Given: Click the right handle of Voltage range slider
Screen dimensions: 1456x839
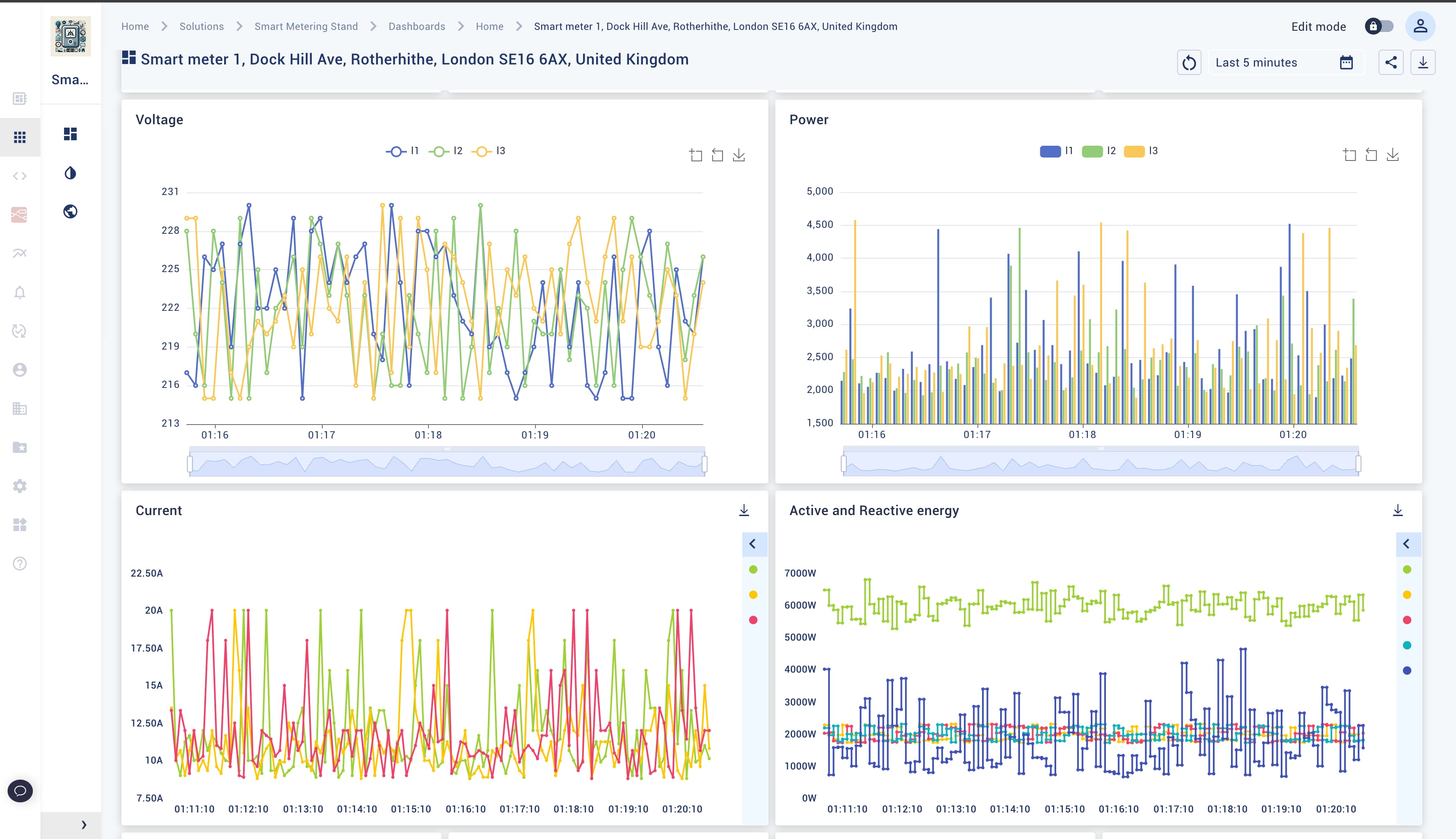Looking at the screenshot, I should (704, 464).
